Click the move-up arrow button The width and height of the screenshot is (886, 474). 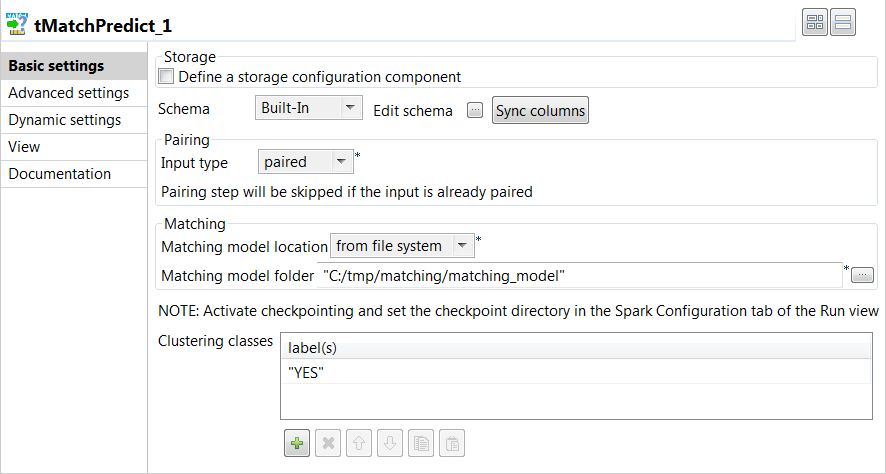tap(358, 444)
